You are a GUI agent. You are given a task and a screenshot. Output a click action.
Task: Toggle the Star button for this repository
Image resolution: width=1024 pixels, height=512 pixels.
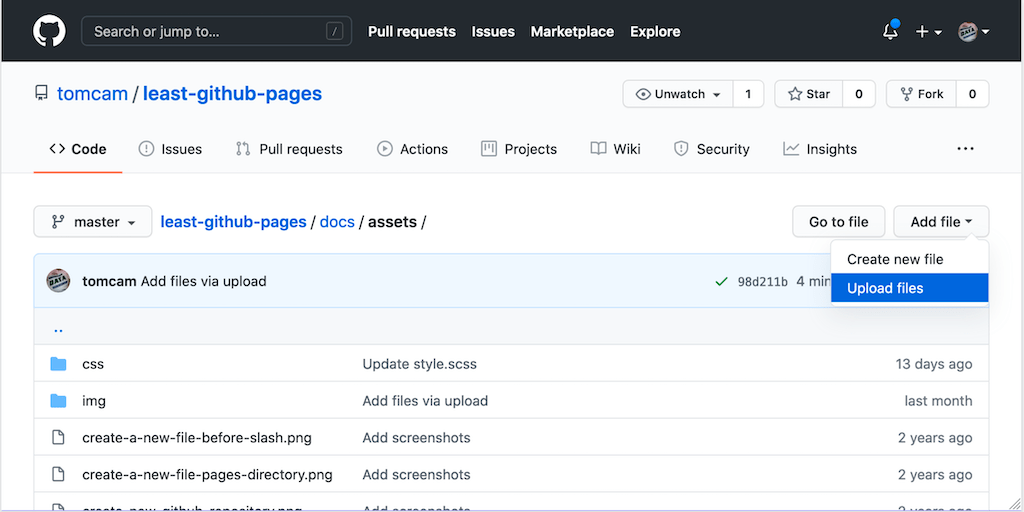(809, 94)
